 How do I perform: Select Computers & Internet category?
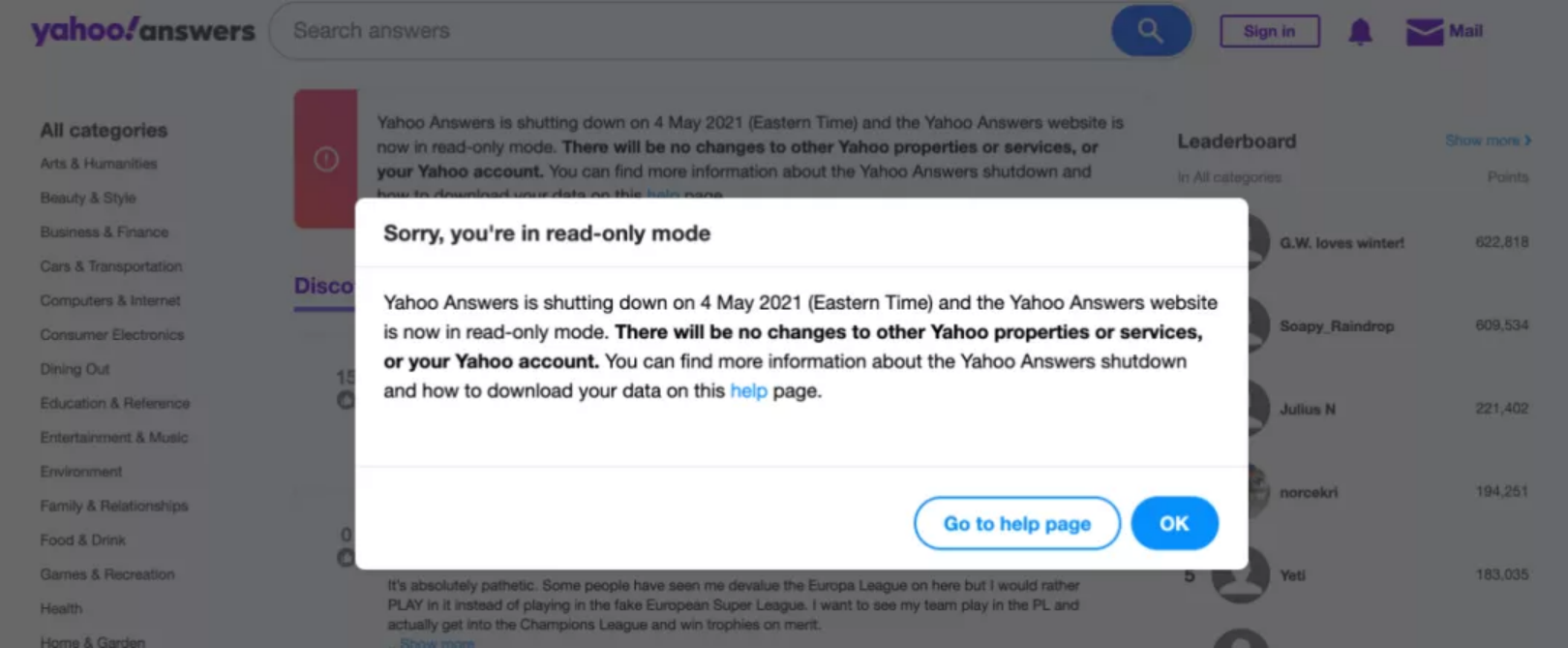pyautogui.click(x=110, y=300)
